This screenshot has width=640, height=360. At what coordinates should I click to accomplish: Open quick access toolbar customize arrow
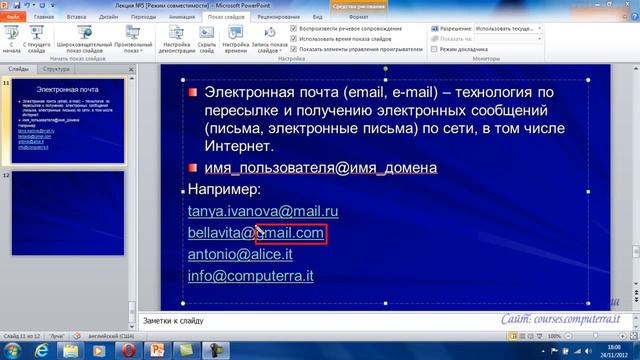(53, 6)
